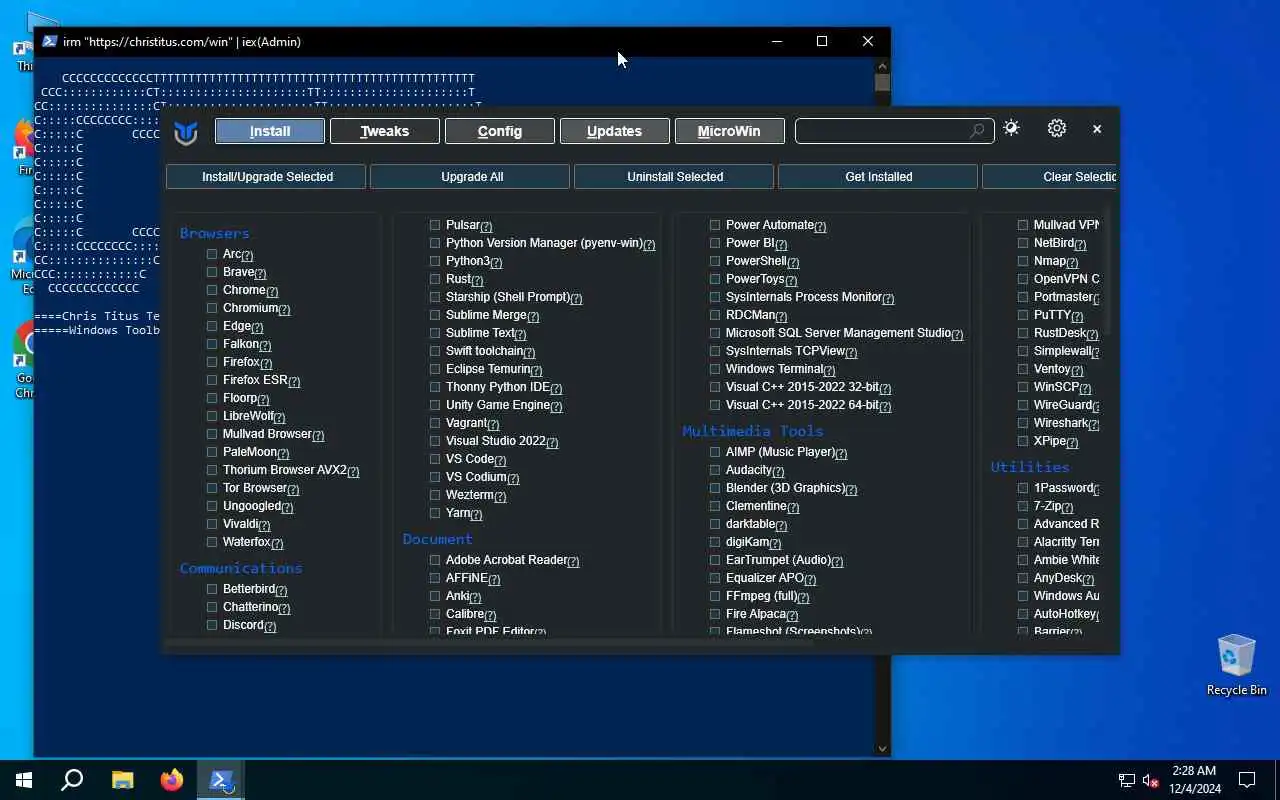Check the 7-Zip checkbox
This screenshot has height=800, width=1280.
[x=1023, y=506]
